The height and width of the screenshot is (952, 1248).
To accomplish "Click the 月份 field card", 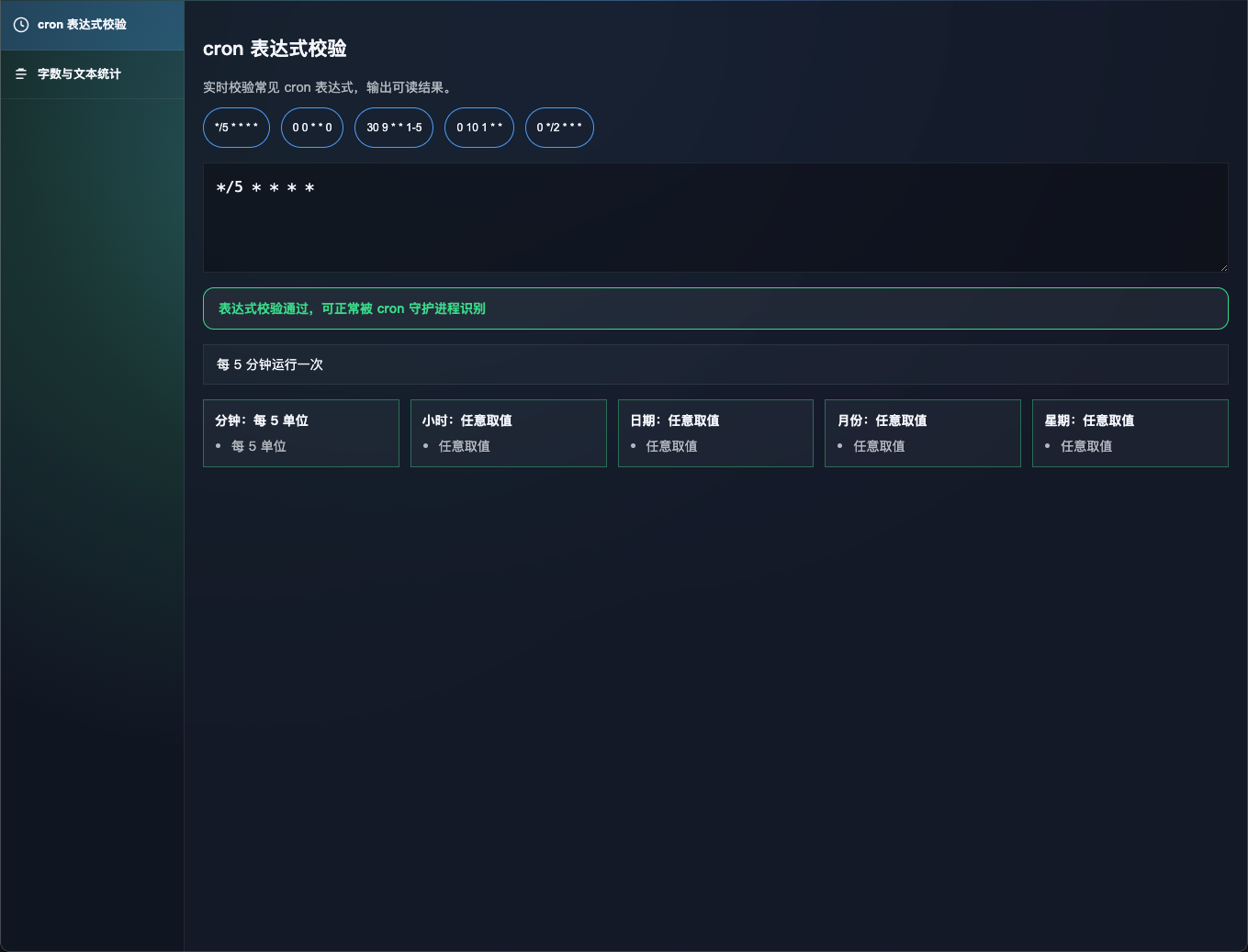I will [x=922, y=433].
